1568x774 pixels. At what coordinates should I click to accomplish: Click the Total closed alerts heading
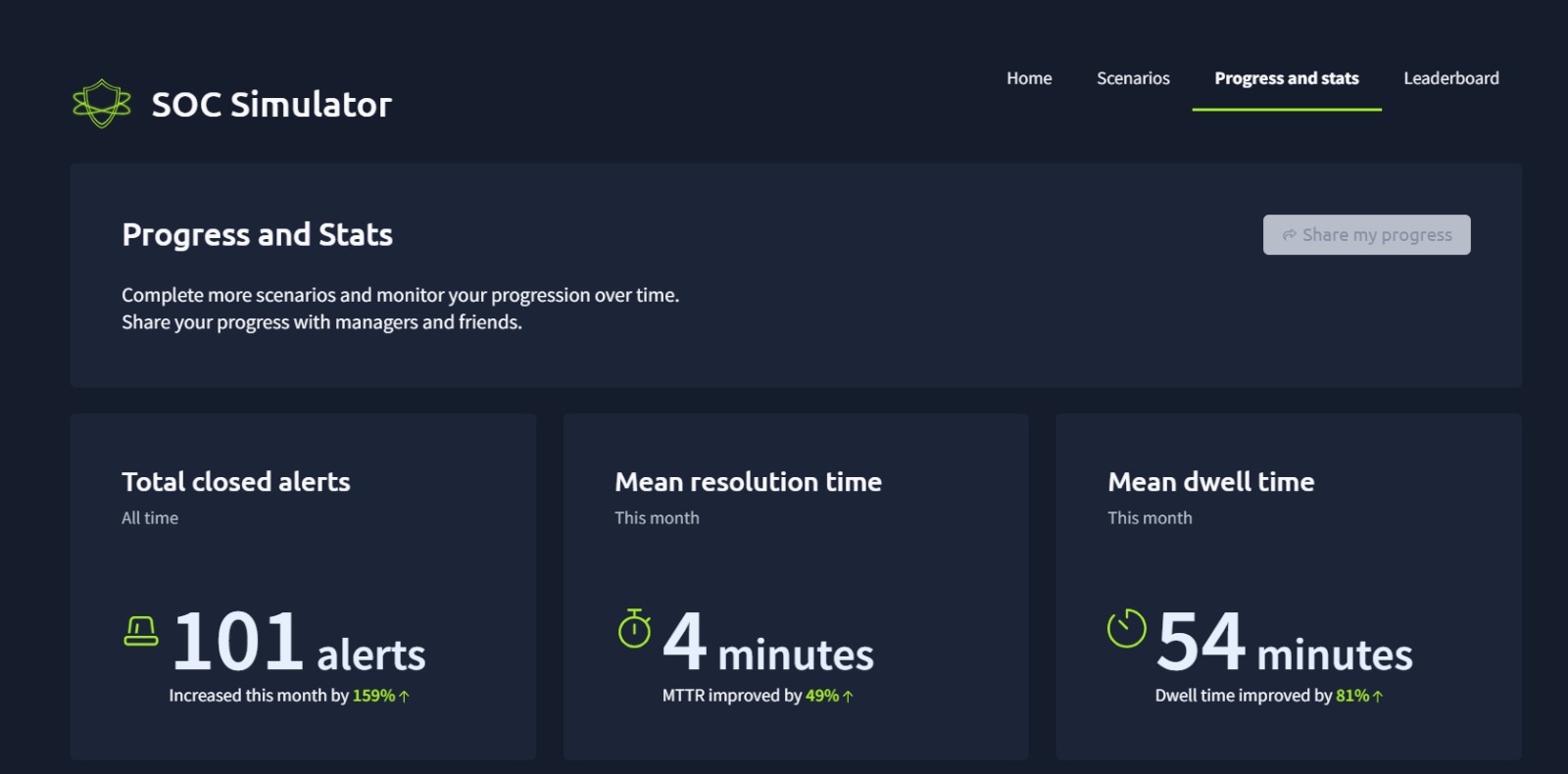click(x=236, y=481)
